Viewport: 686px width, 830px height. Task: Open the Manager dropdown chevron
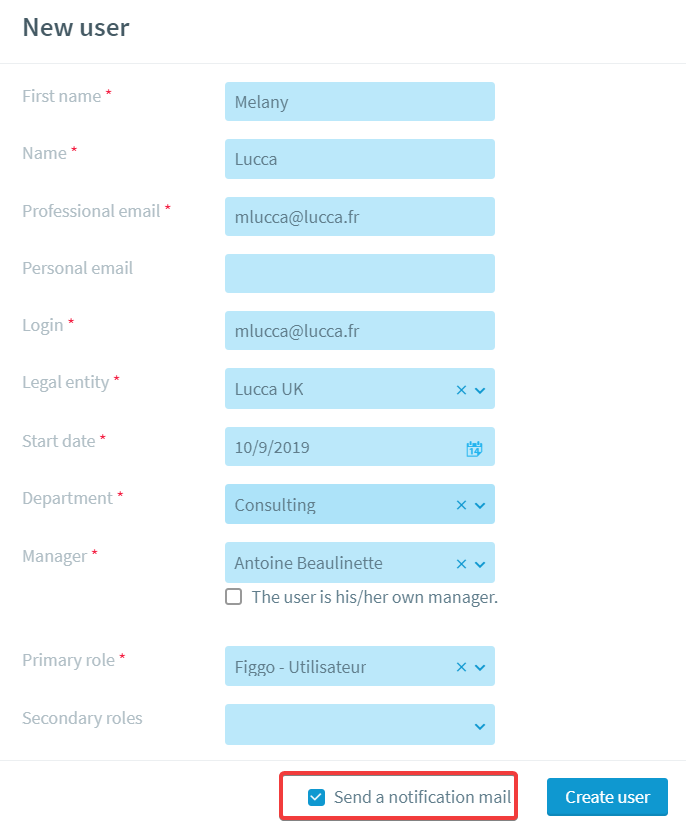(x=480, y=565)
